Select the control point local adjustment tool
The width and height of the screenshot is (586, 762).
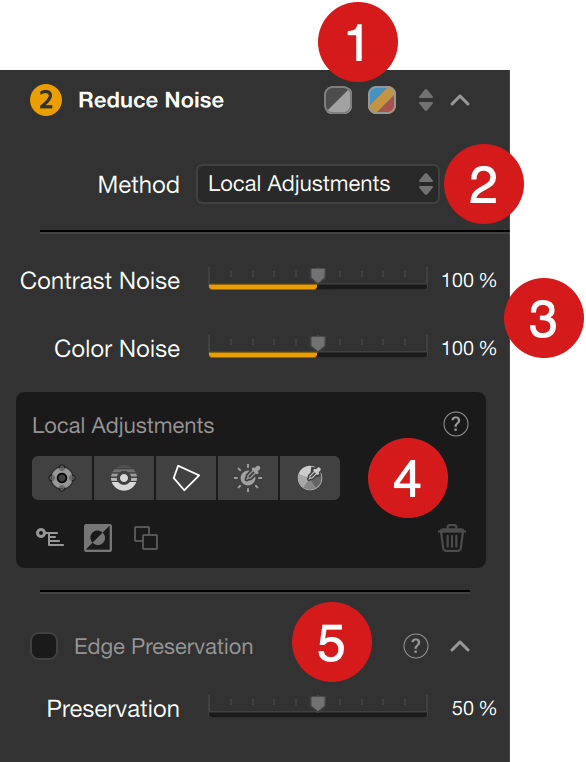[62, 478]
